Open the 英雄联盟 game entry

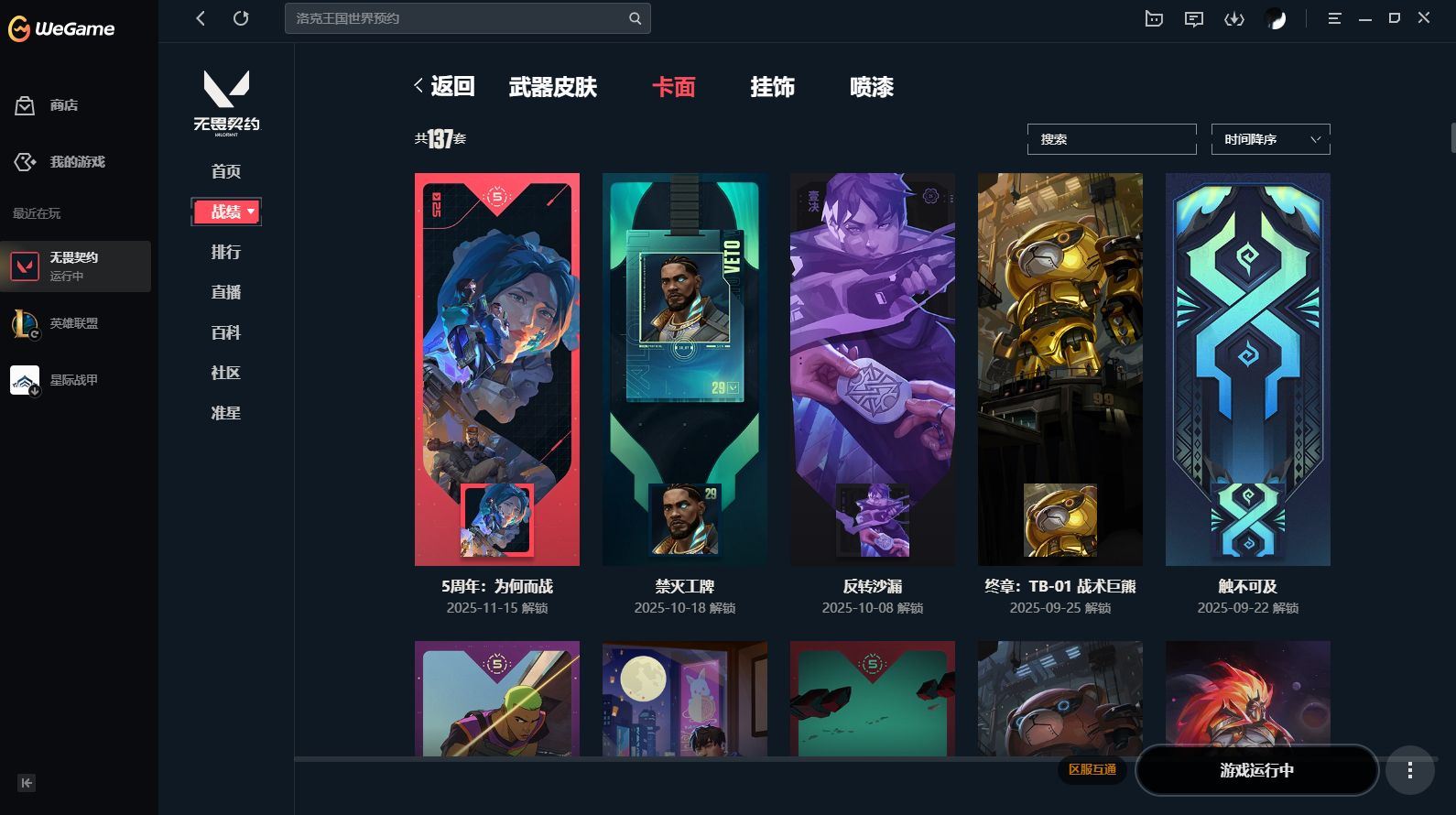[x=75, y=323]
